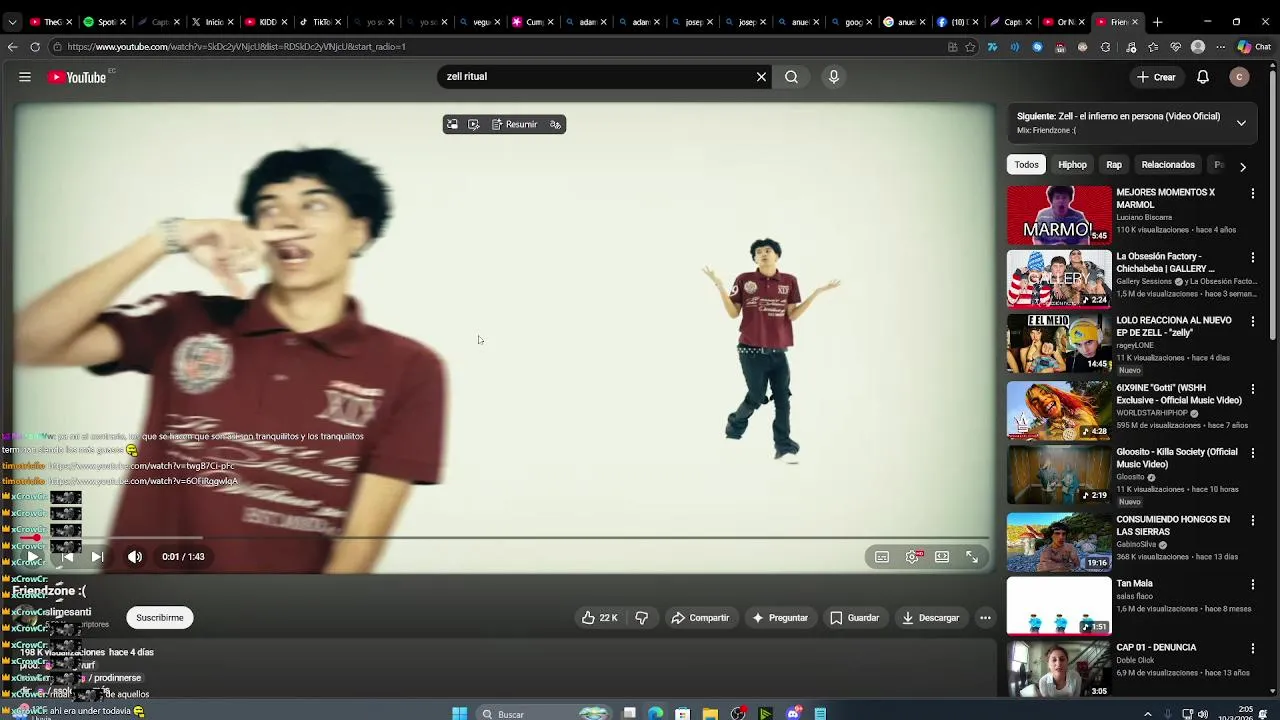Open Gloosito - Killa Society video title
The width and height of the screenshot is (1280, 720).
[x=1177, y=458]
